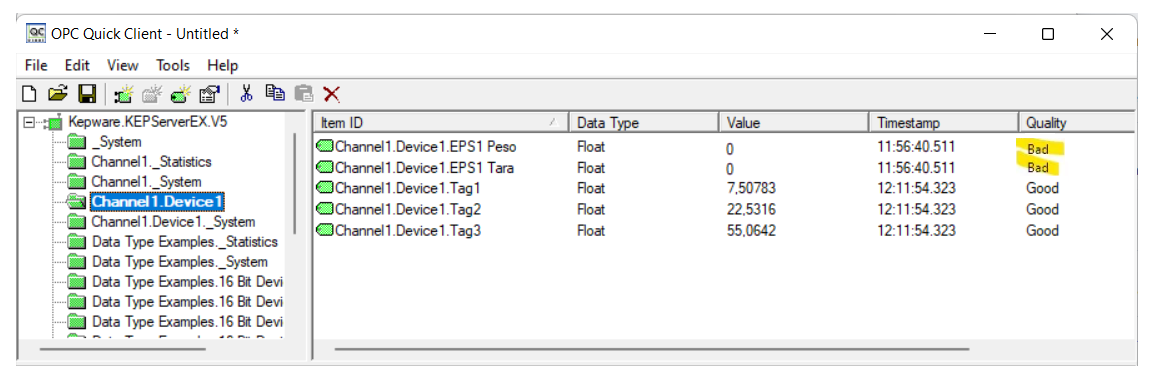
Task: Select Channel1._System group label
Action: 146,182
